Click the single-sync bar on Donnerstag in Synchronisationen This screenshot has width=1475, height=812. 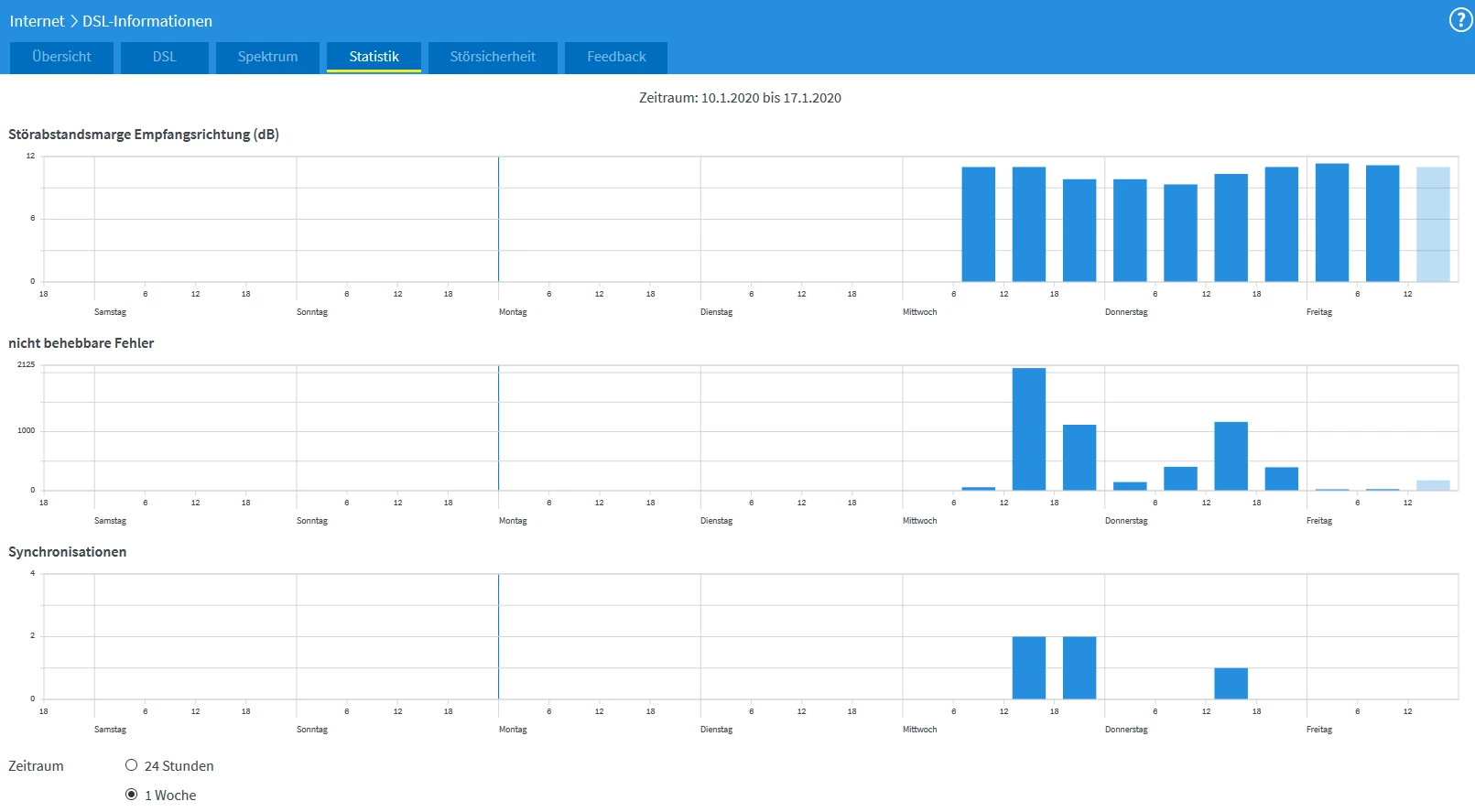click(1231, 684)
